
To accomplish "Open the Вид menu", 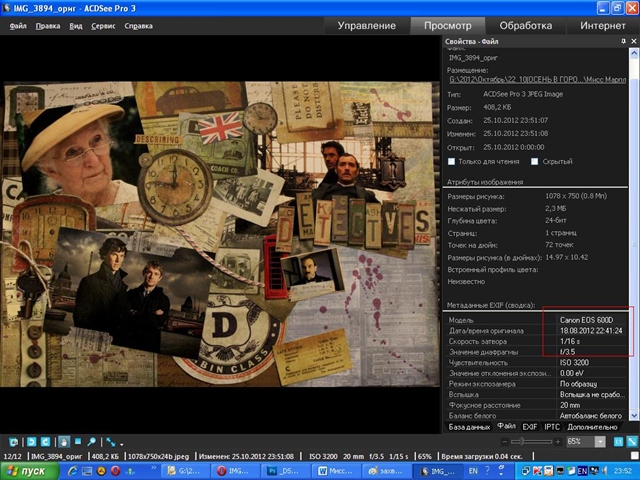I will click(76, 26).
